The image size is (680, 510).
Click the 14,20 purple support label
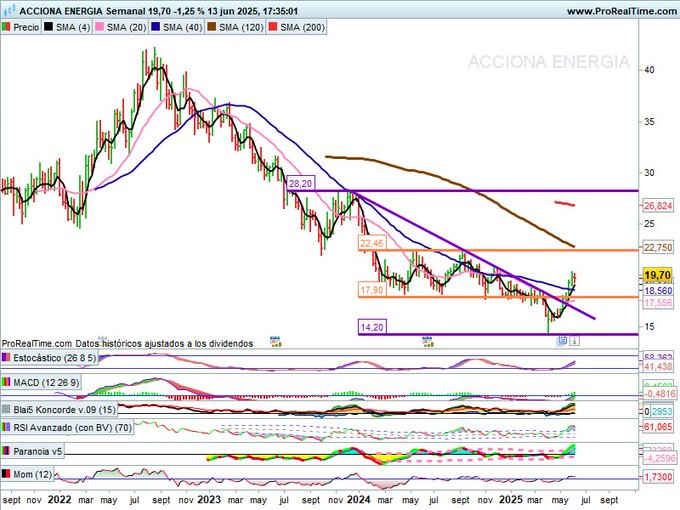pyautogui.click(x=372, y=327)
